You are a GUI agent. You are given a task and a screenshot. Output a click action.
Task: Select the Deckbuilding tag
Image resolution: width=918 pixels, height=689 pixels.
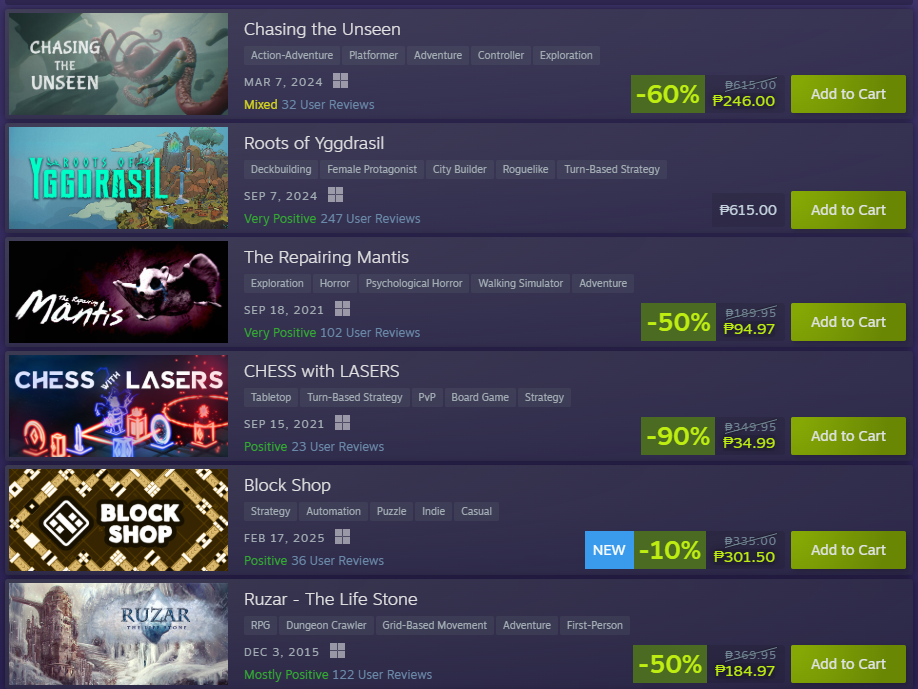281,169
